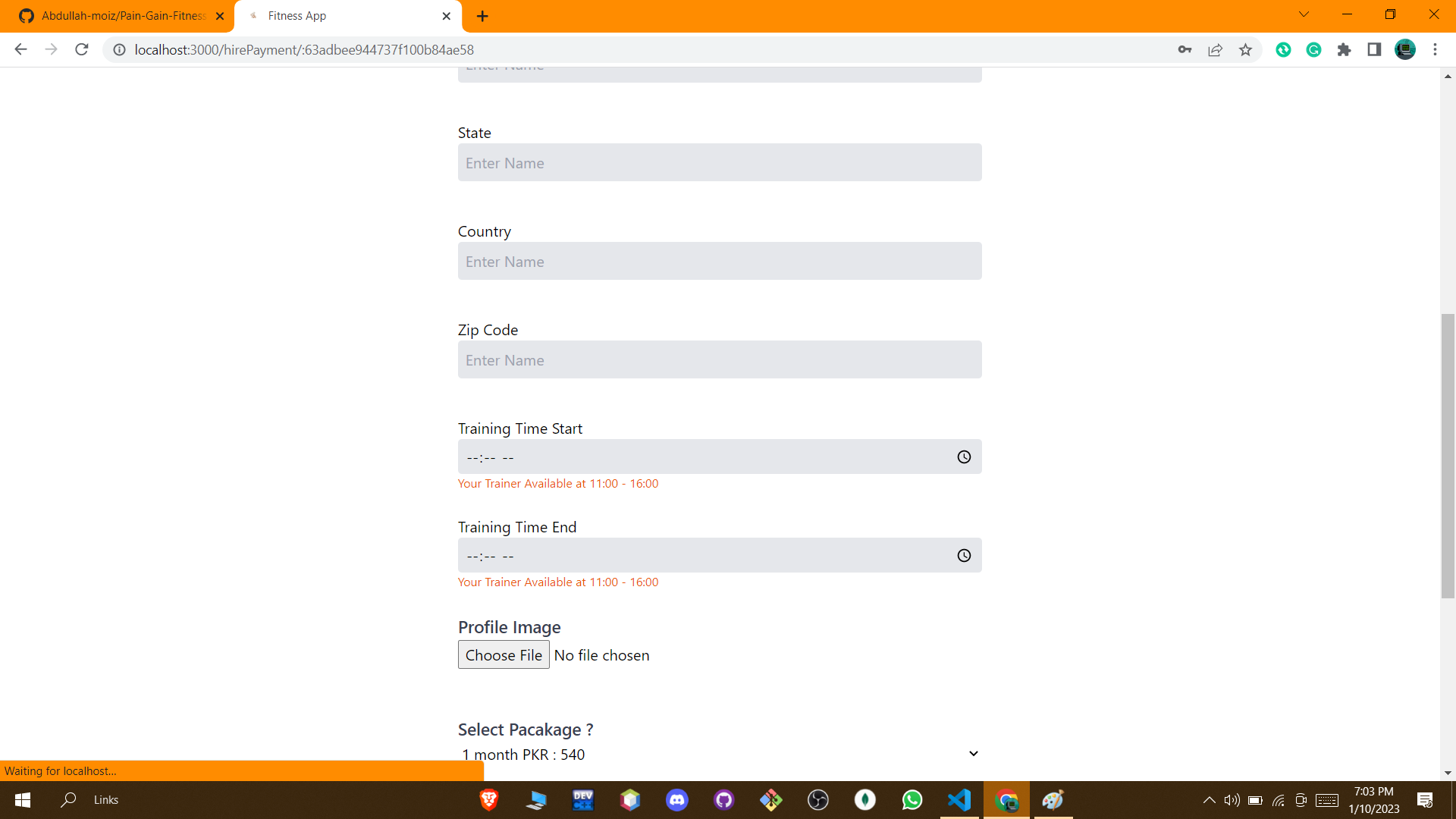Show hidden system tray icons

click(1210, 800)
